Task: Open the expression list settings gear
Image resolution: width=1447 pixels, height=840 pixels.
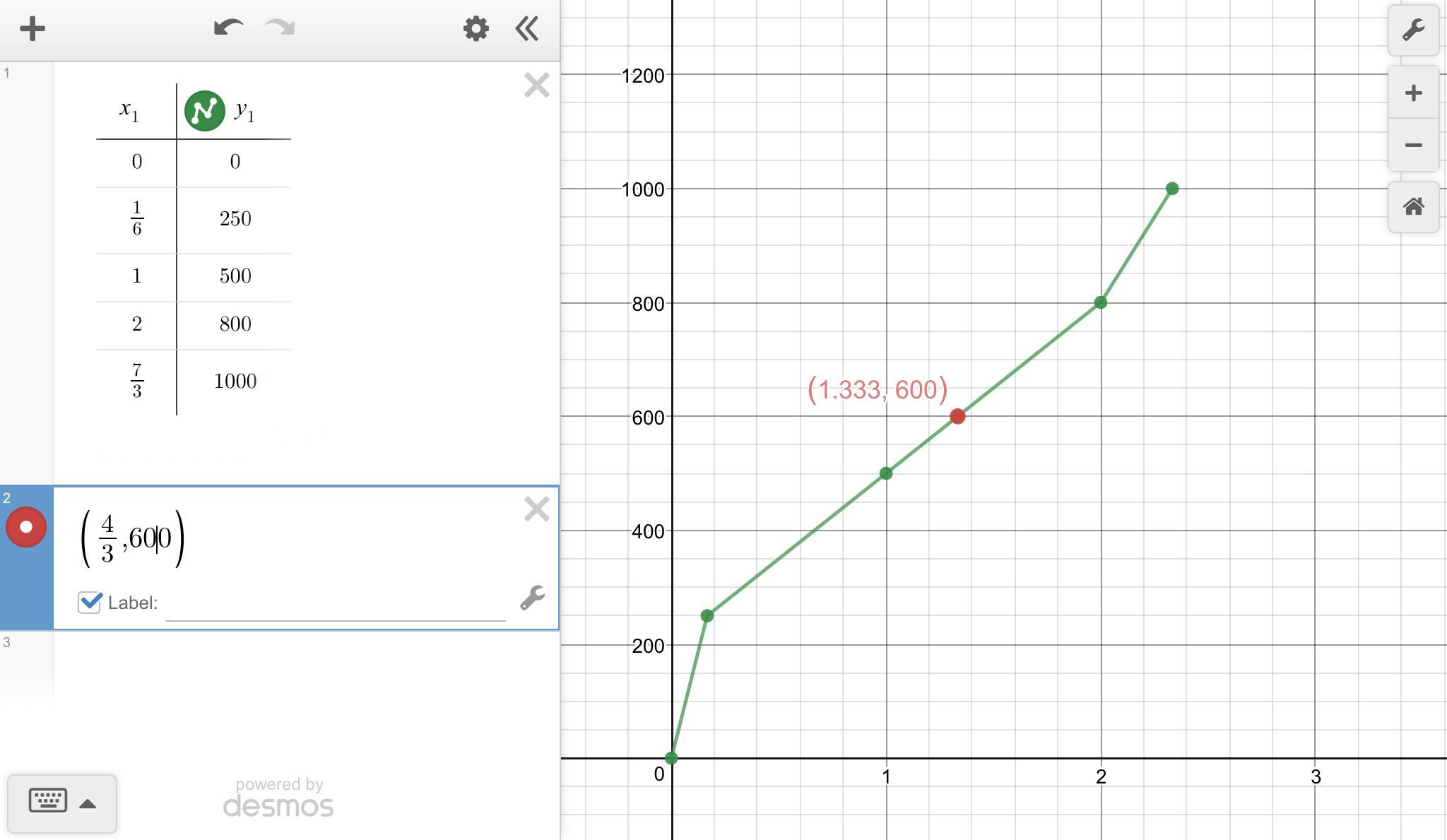Action: (476, 29)
